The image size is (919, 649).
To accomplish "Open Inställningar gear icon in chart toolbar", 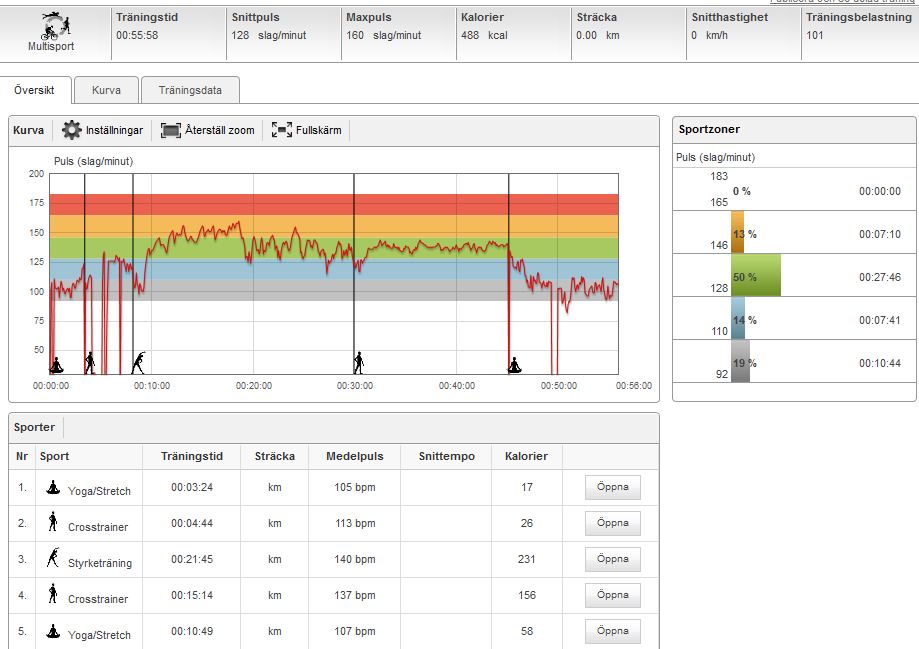I will pyautogui.click(x=72, y=130).
